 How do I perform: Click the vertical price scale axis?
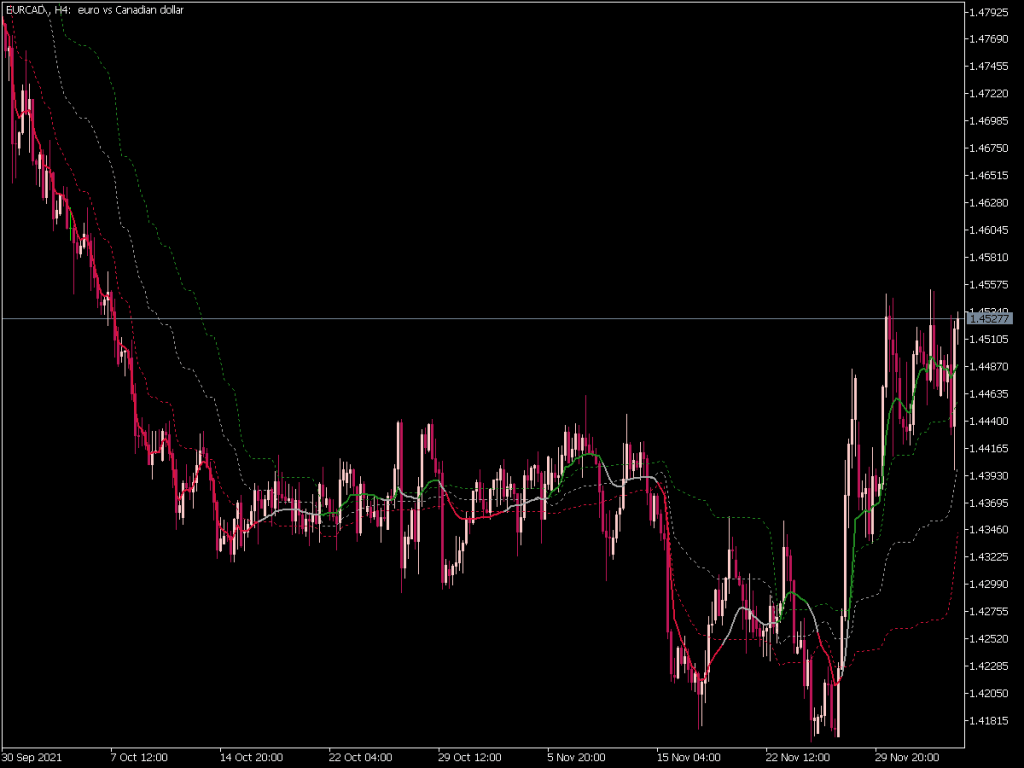coord(989,400)
